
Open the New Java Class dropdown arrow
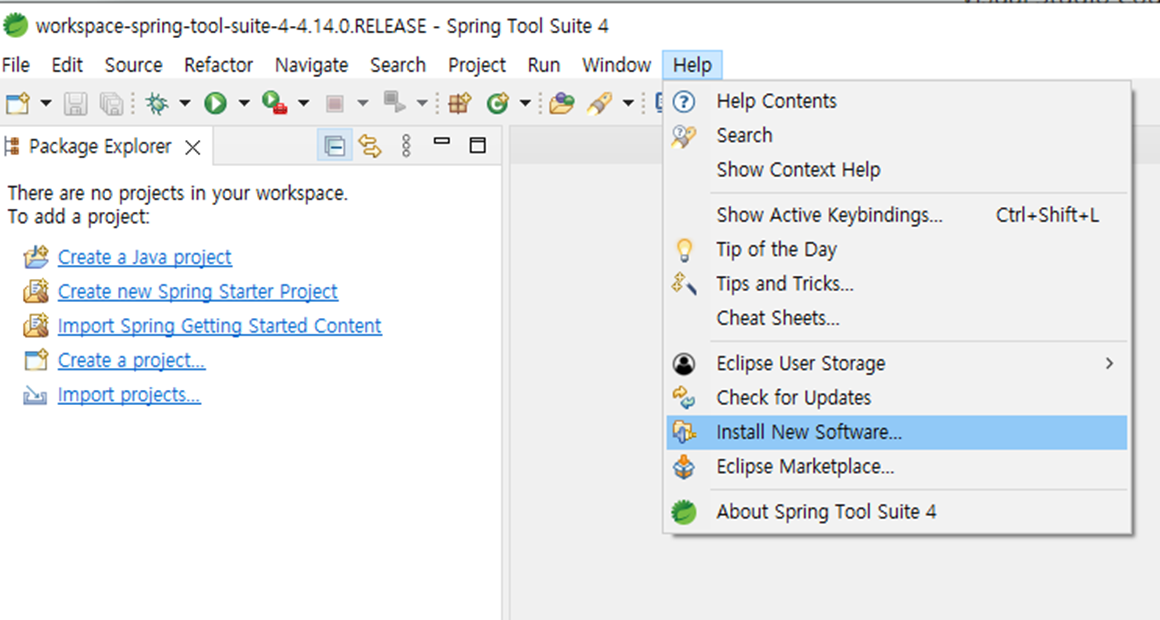tap(525, 103)
